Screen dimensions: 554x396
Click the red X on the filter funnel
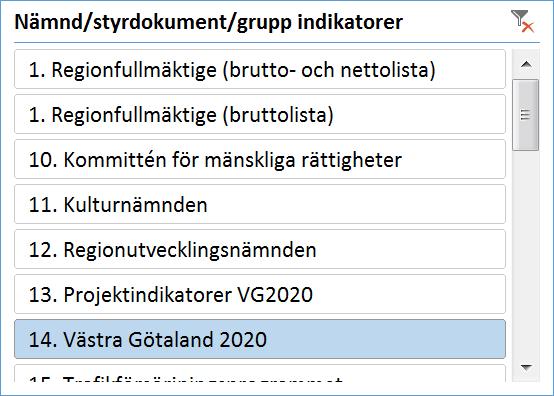528,27
